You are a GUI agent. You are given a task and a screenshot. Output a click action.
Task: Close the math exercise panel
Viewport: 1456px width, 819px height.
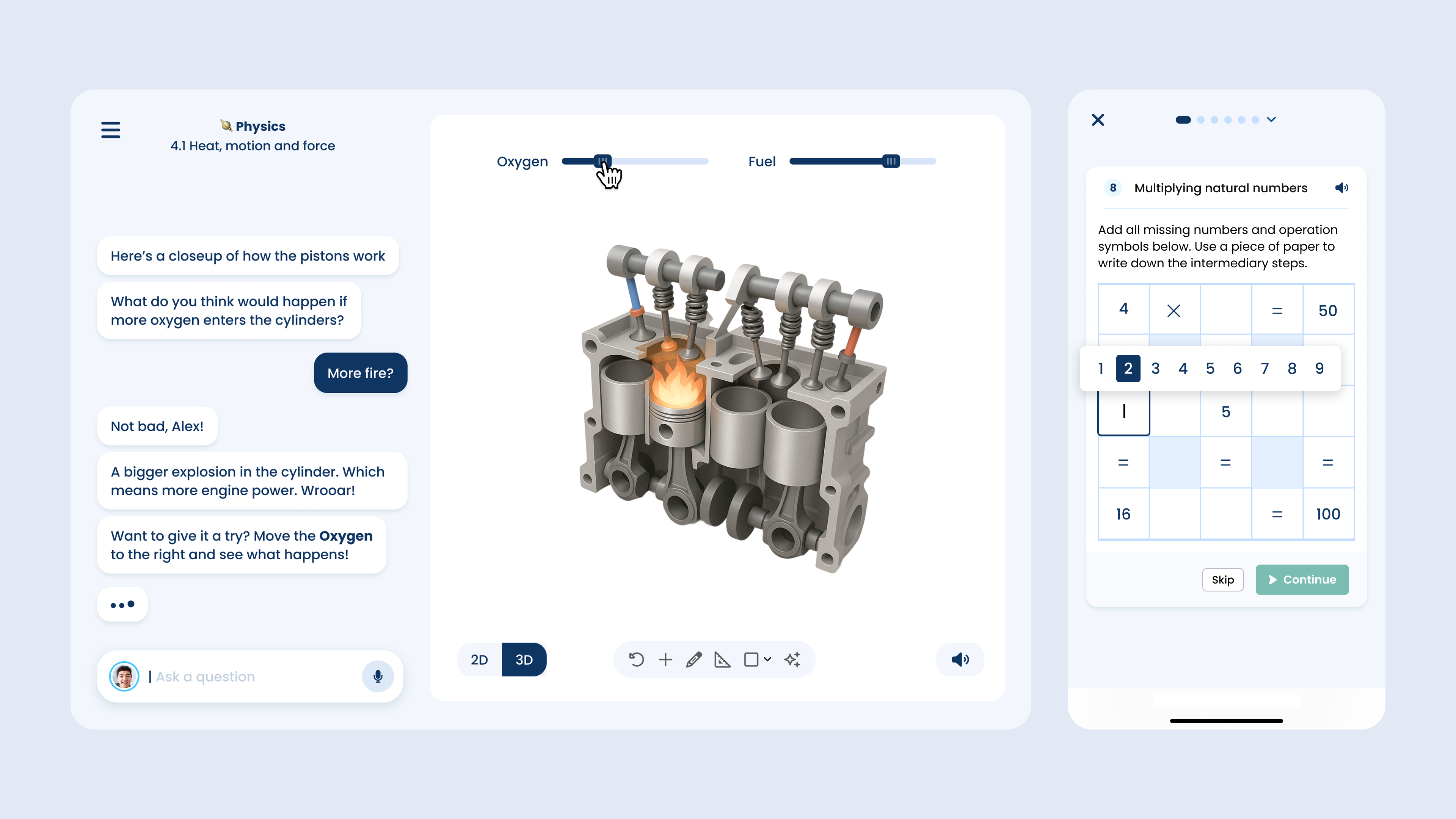pyautogui.click(x=1098, y=120)
